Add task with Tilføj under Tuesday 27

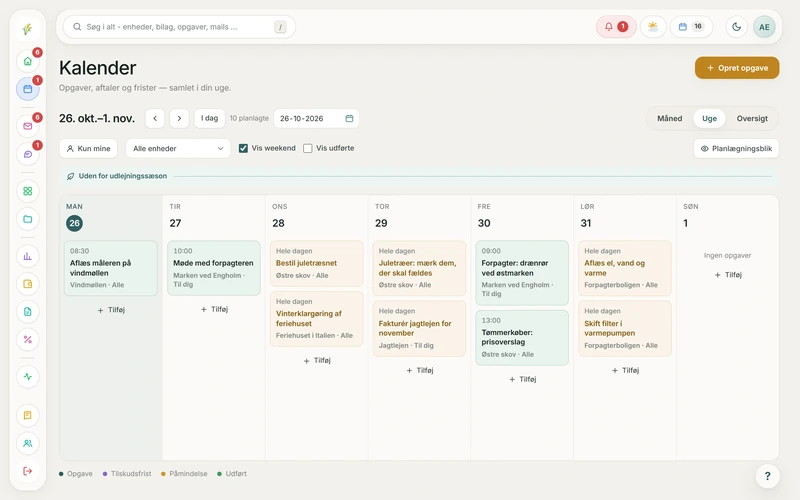click(x=214, y=309)
